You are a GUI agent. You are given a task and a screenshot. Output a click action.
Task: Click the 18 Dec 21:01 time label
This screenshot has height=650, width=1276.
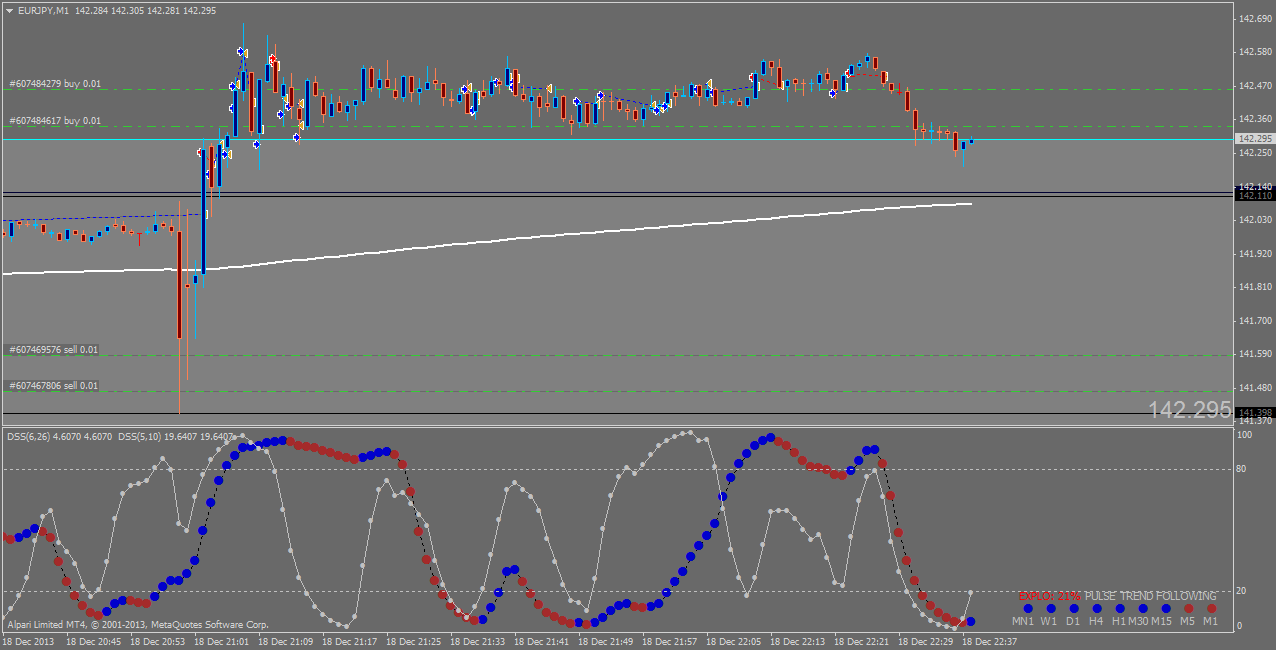220,641
